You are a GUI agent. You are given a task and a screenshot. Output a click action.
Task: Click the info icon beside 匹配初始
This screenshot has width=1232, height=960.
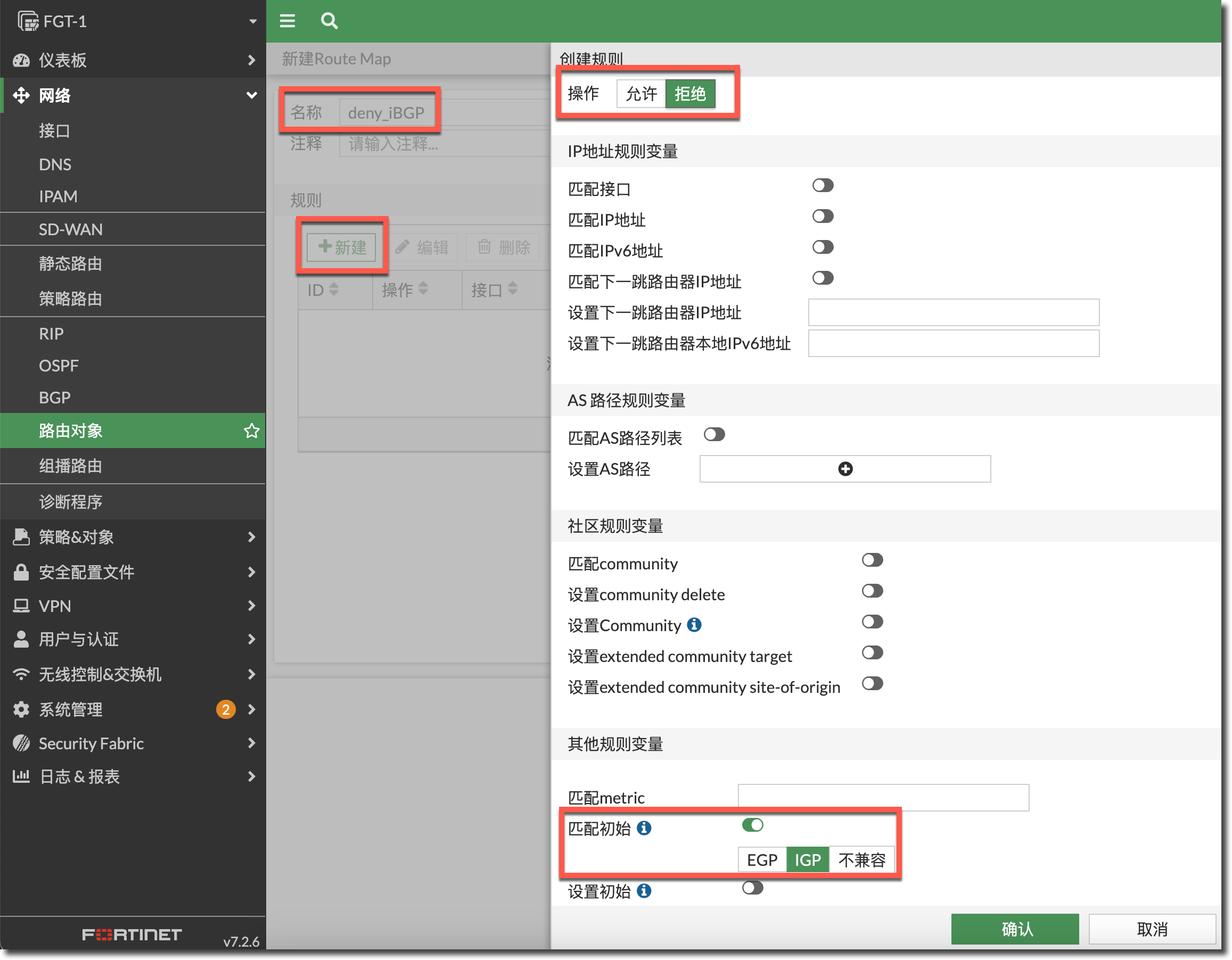point(644,827)
